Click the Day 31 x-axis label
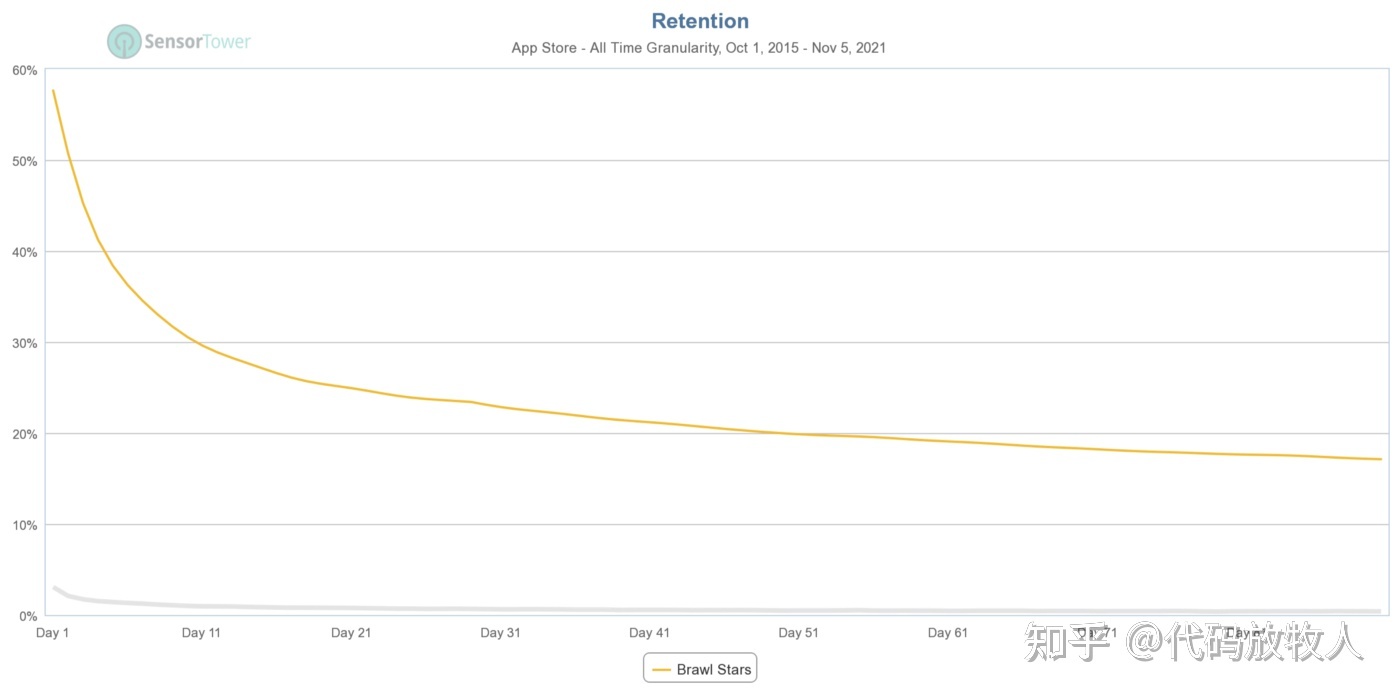The image size is (1400, 700). coord(500,633)
